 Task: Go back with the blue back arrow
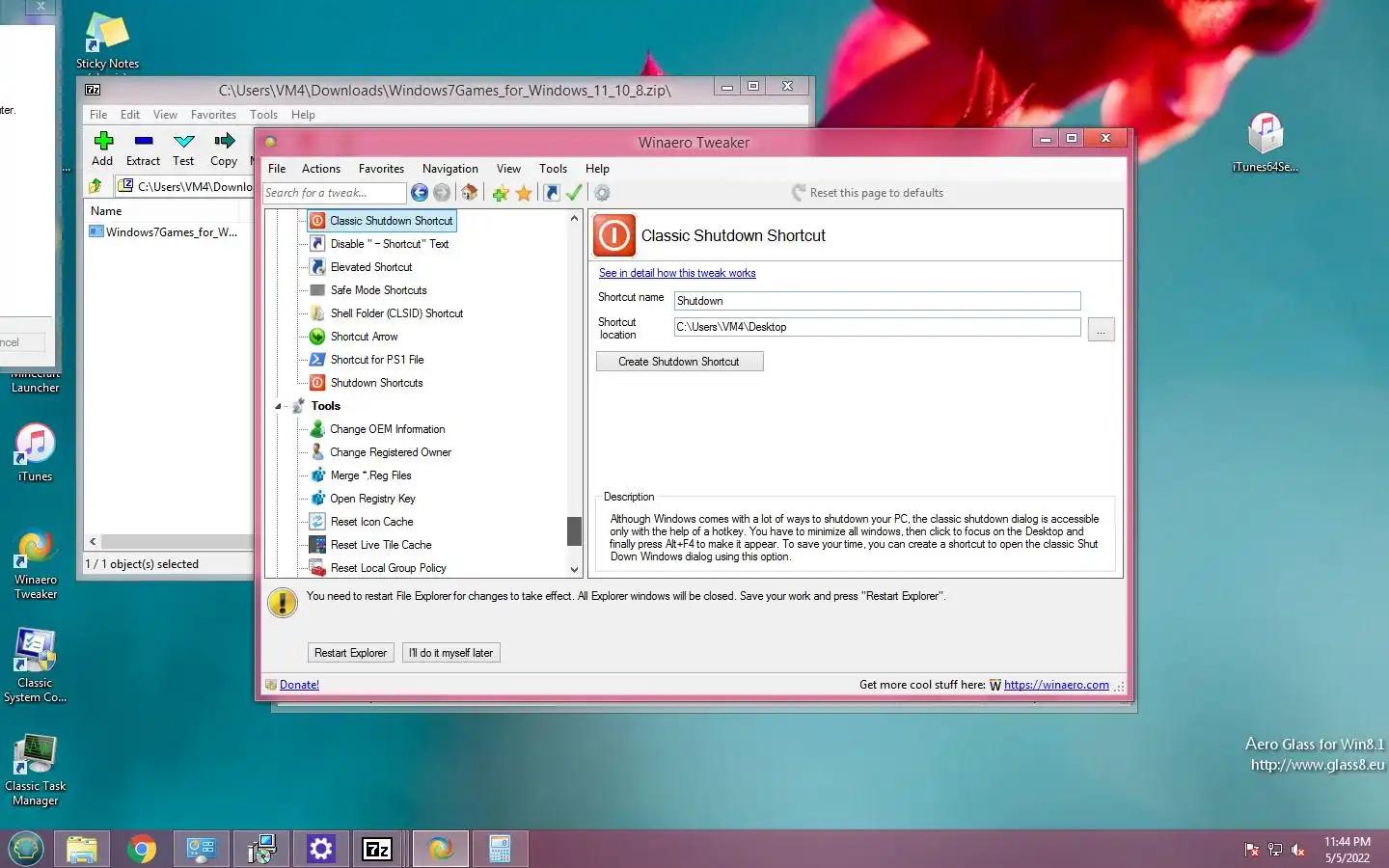point(420,193)
